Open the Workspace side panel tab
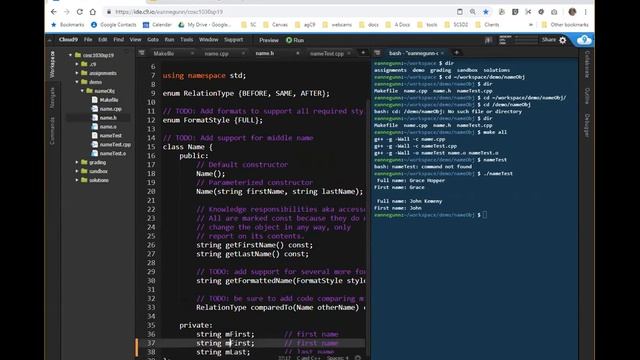Screen dimensions: 640x360 coord(52,64)
